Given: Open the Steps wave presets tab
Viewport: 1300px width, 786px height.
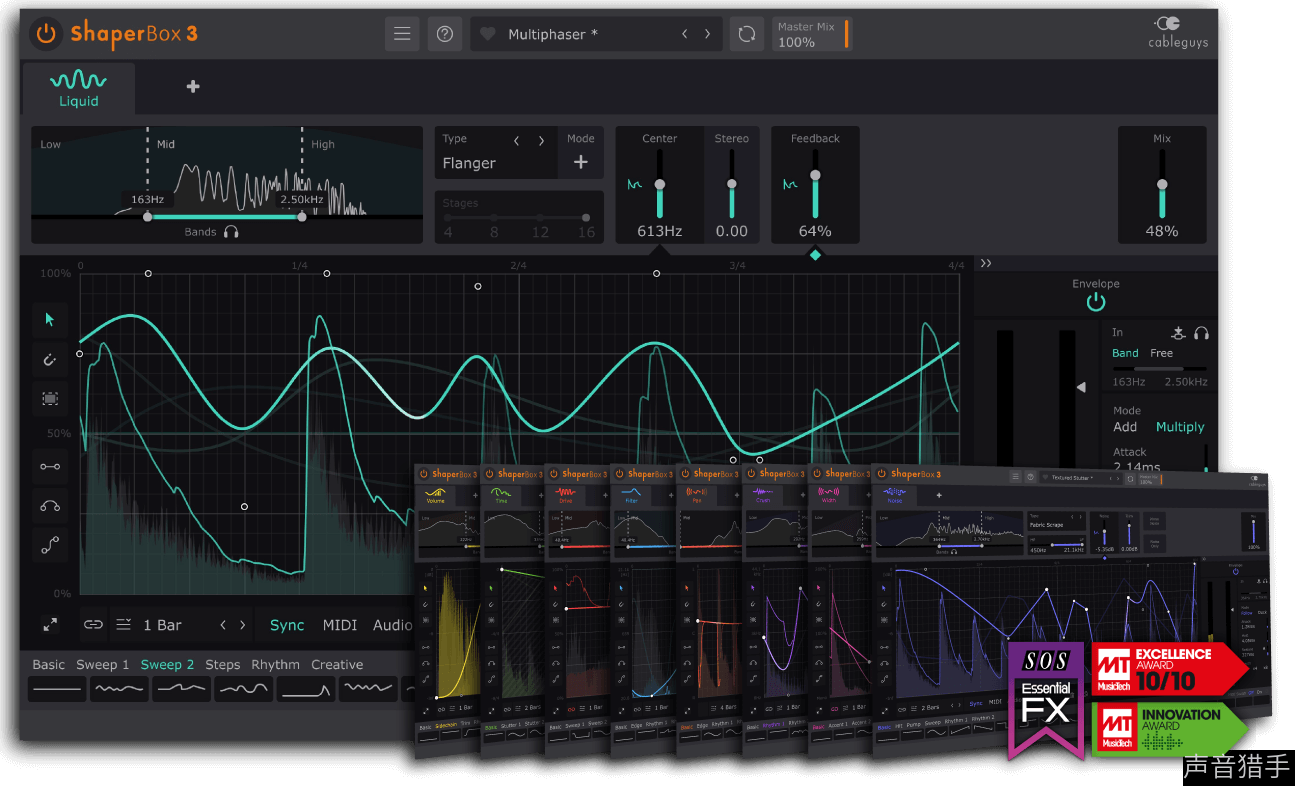Looking at the screenshot, I should tap(223, 664).
